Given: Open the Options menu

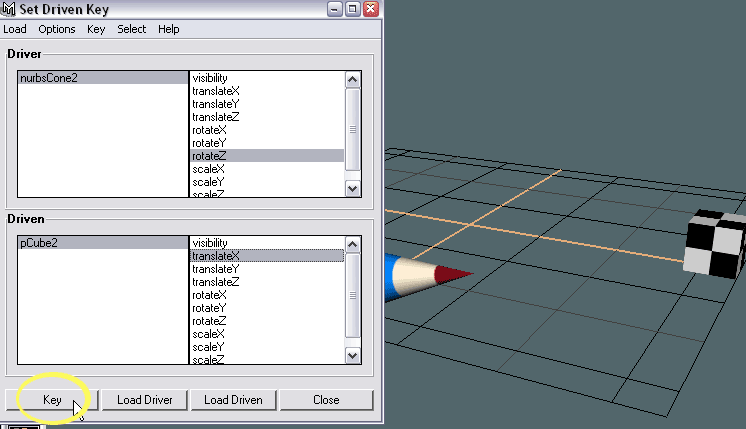Looking at the screenshot, I should tap(57, 30).
